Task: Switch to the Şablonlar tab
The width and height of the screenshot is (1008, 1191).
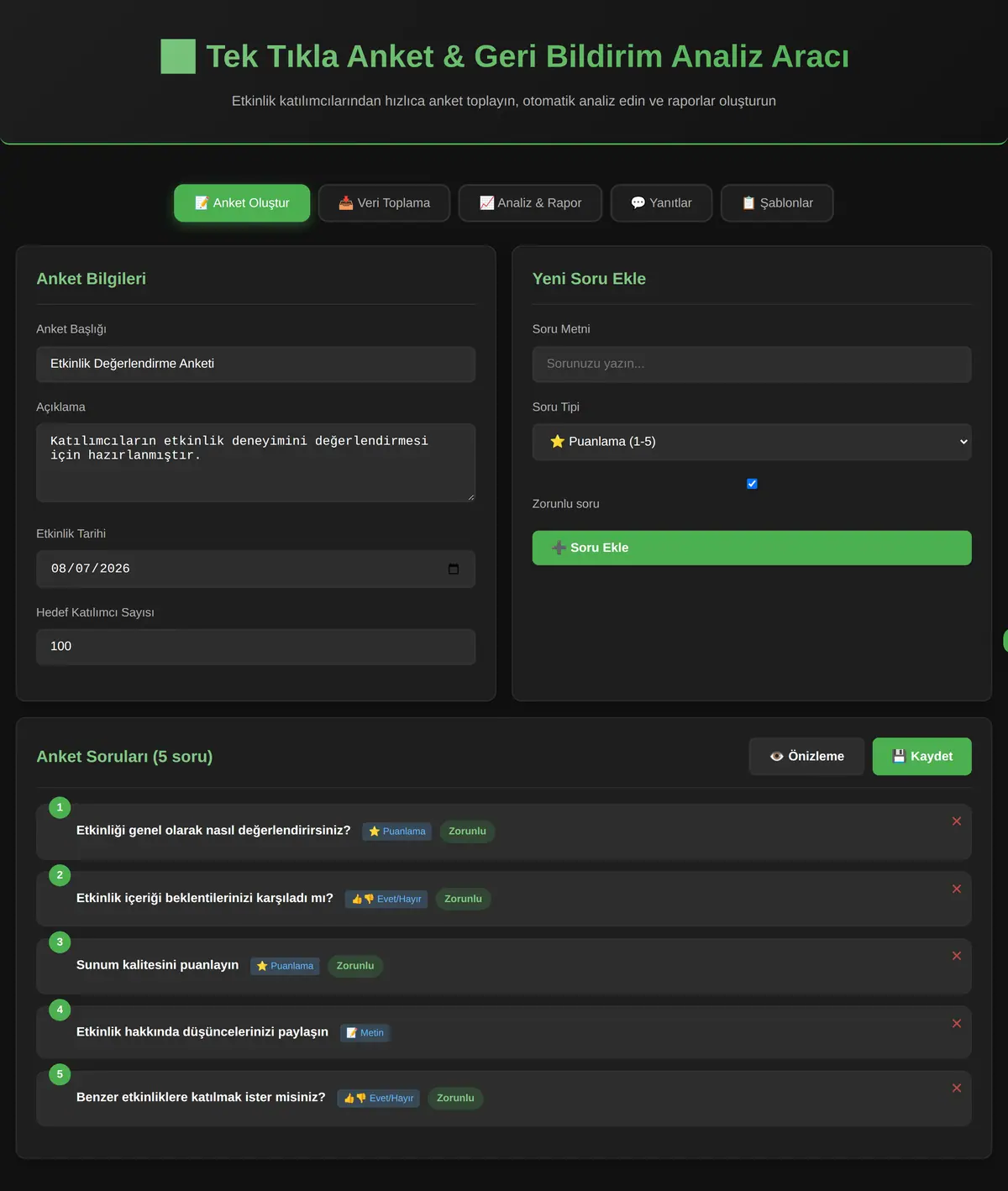Action: point(777,203)
